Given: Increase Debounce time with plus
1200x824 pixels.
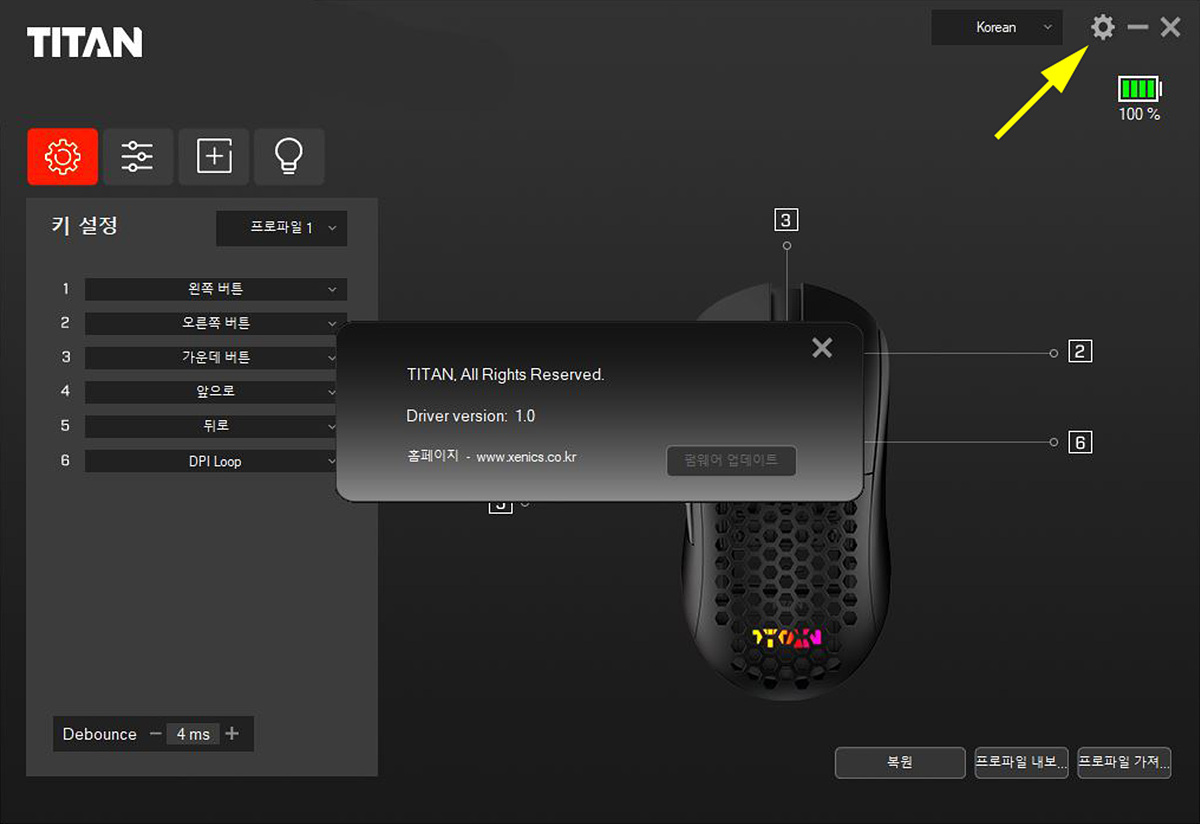Looking at the screenshot, I should click(x=232, y=734).
